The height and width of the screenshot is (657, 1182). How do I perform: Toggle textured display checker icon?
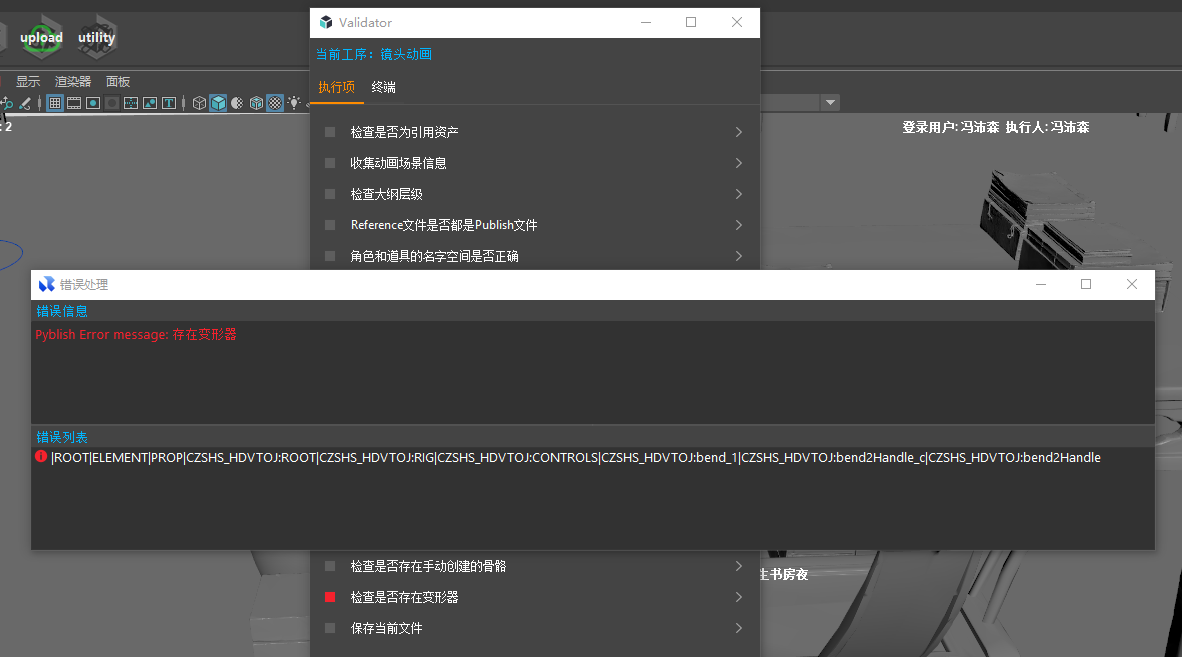pyautogui.click(x=274, y=103)
